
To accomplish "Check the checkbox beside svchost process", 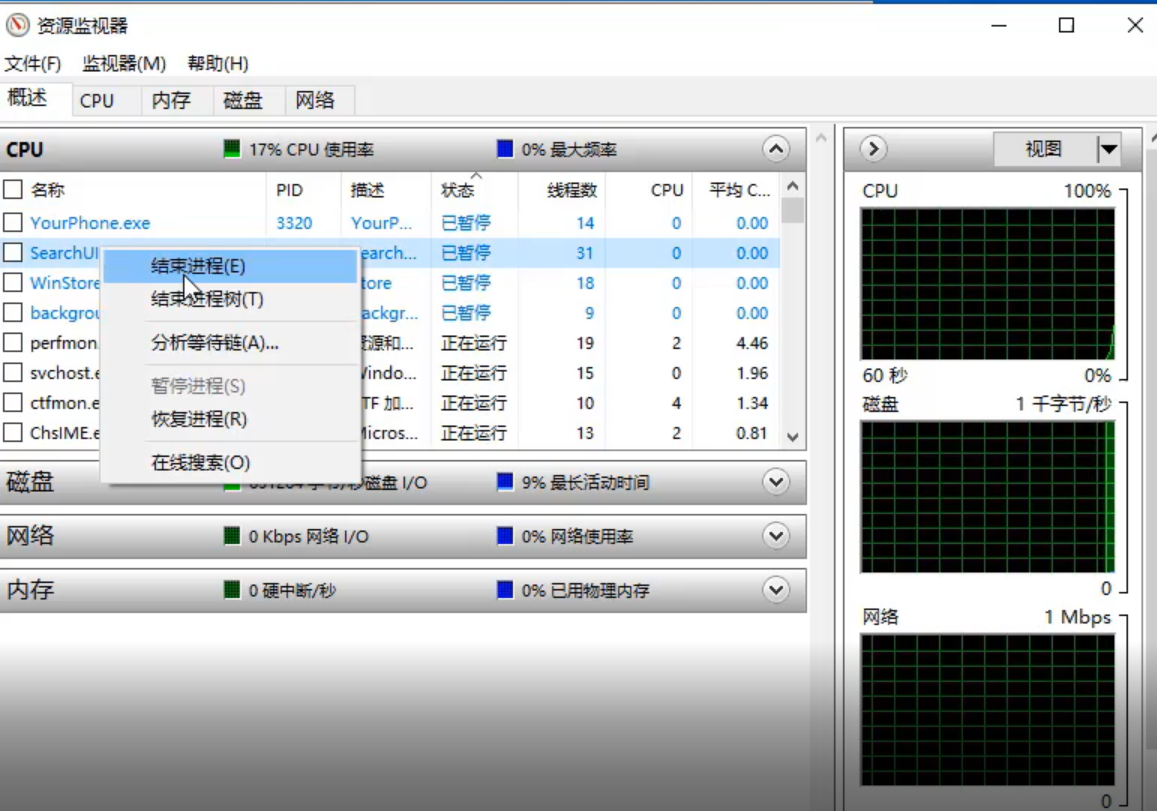I will [13, 373].
